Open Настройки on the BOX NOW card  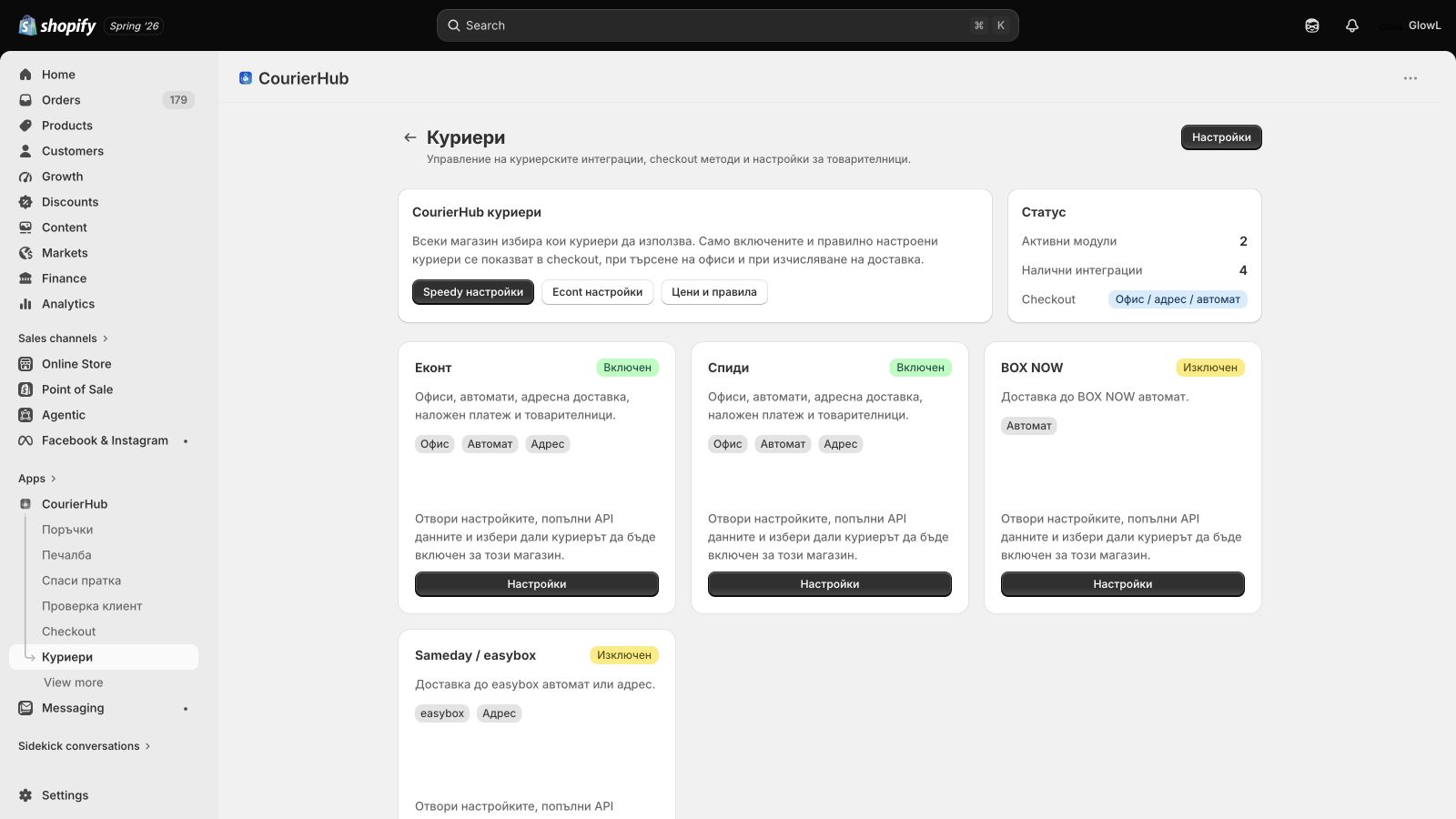1123,584
